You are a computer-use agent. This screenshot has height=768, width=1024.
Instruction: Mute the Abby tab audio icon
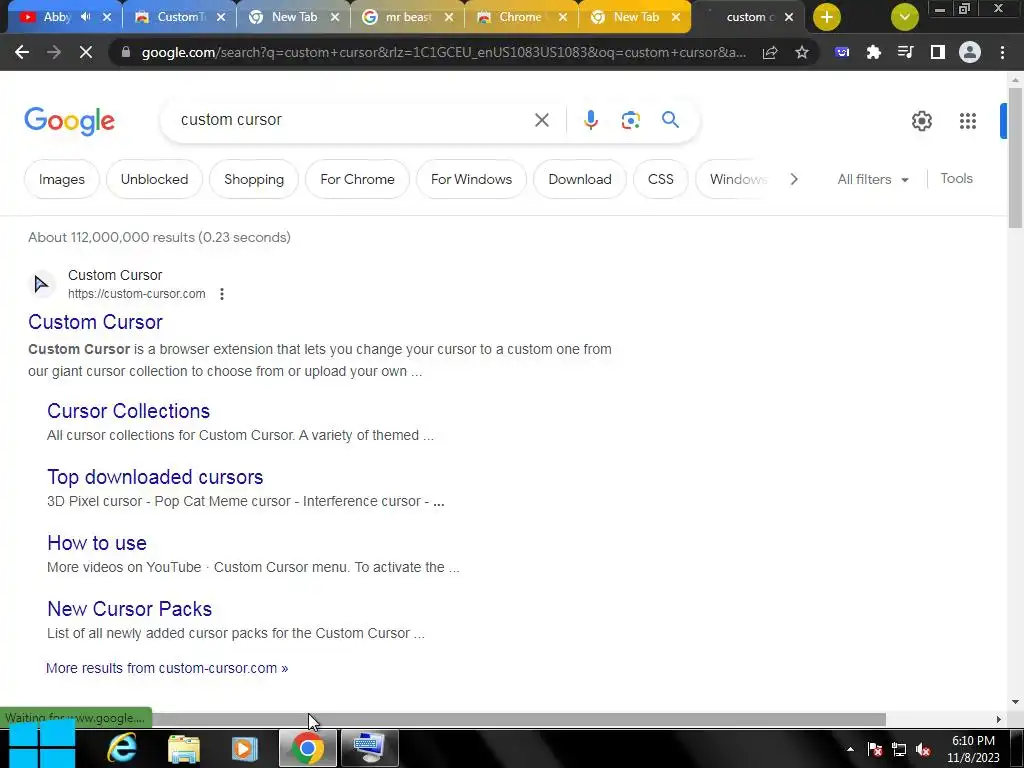(86, 17)
